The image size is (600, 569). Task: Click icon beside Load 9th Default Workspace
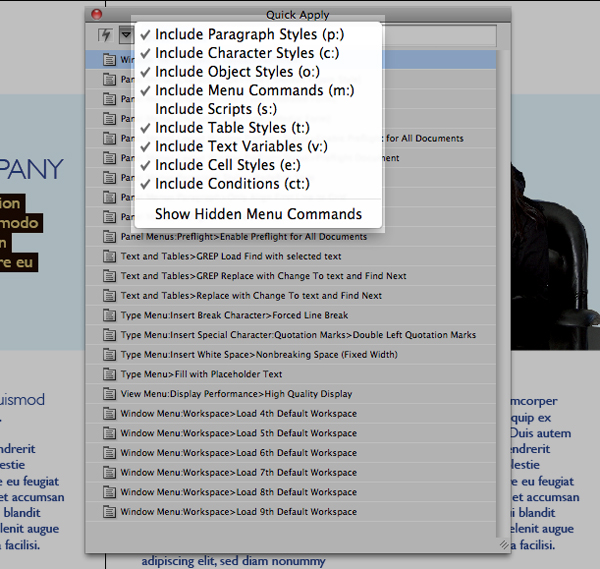[110, 512]
